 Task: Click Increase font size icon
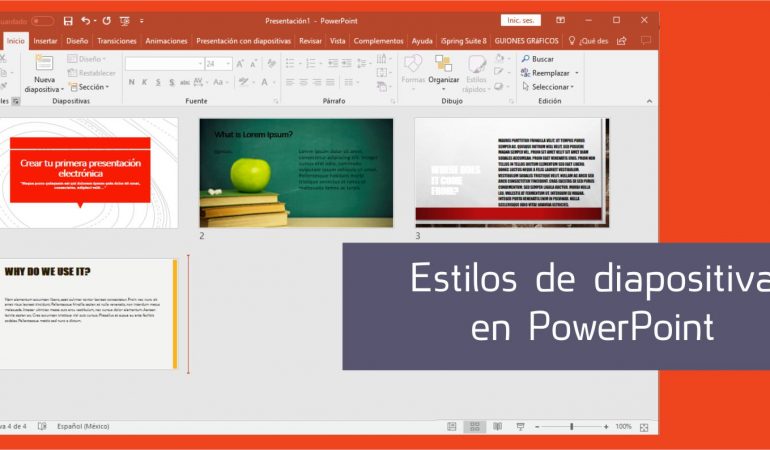[x=240, y=64]
